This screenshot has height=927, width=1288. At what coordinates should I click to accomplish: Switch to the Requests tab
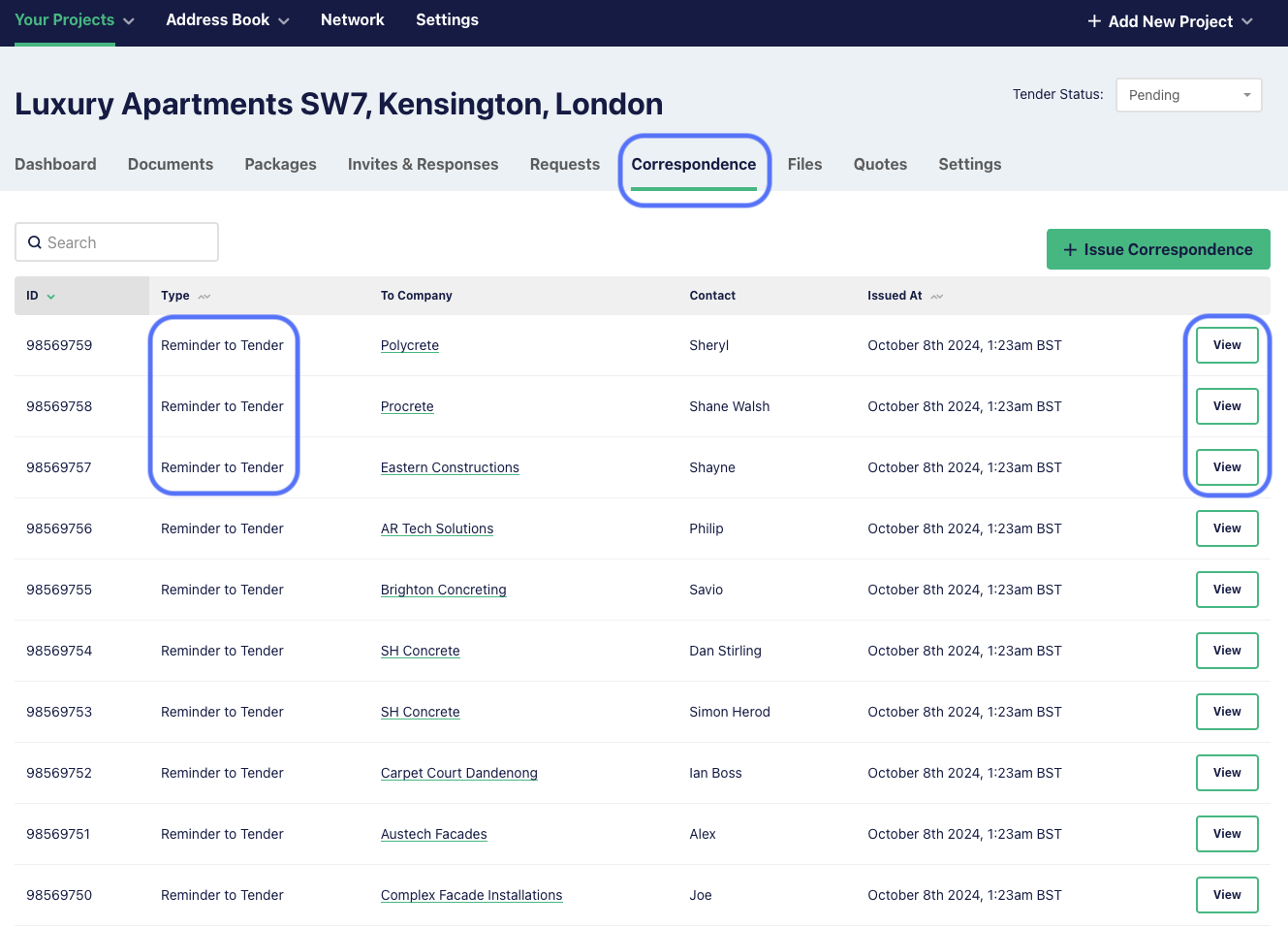click(565, 165)
